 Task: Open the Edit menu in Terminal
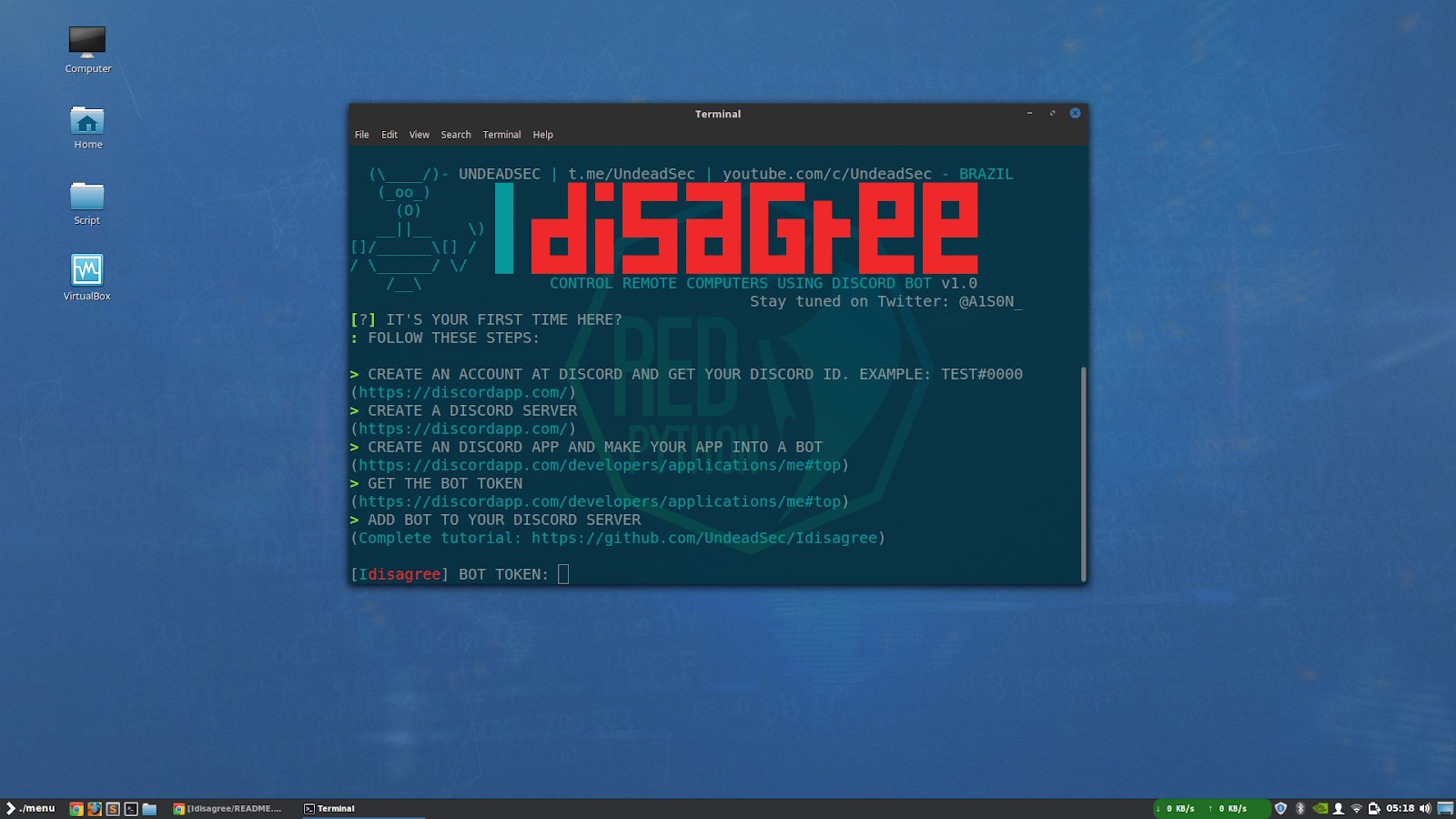389,135
